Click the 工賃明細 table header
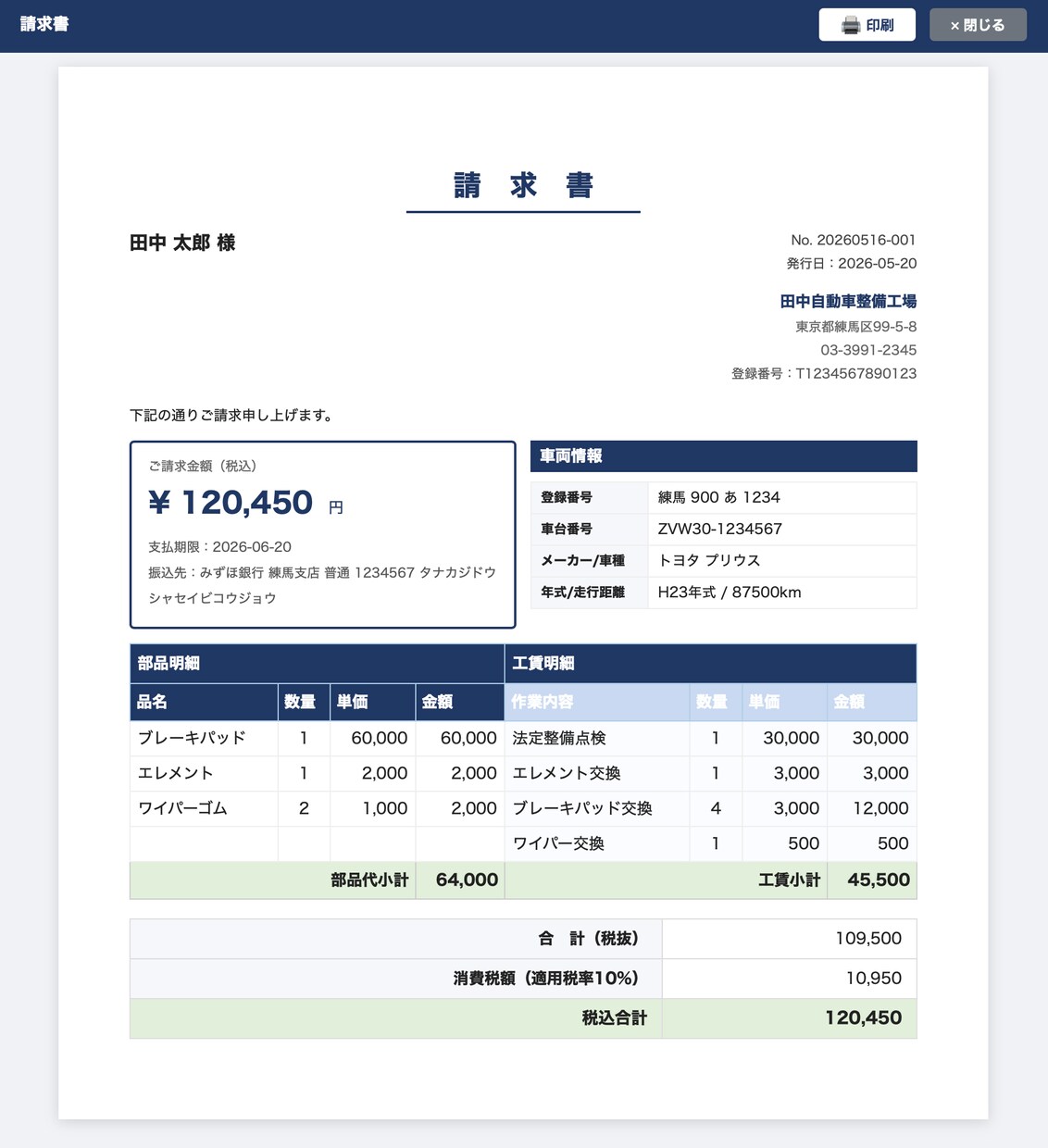Viewport: 1048px width, 1148px height. pyautogui.click(x=710, y=663)
